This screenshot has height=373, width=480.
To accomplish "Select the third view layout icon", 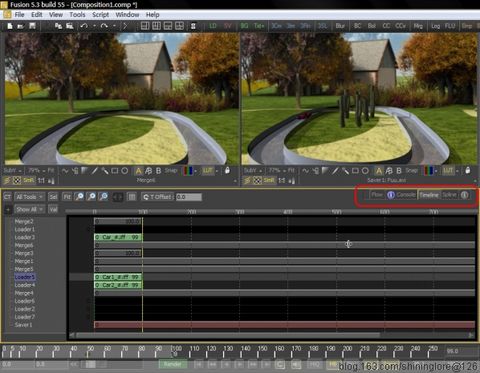I will [168, 26].
